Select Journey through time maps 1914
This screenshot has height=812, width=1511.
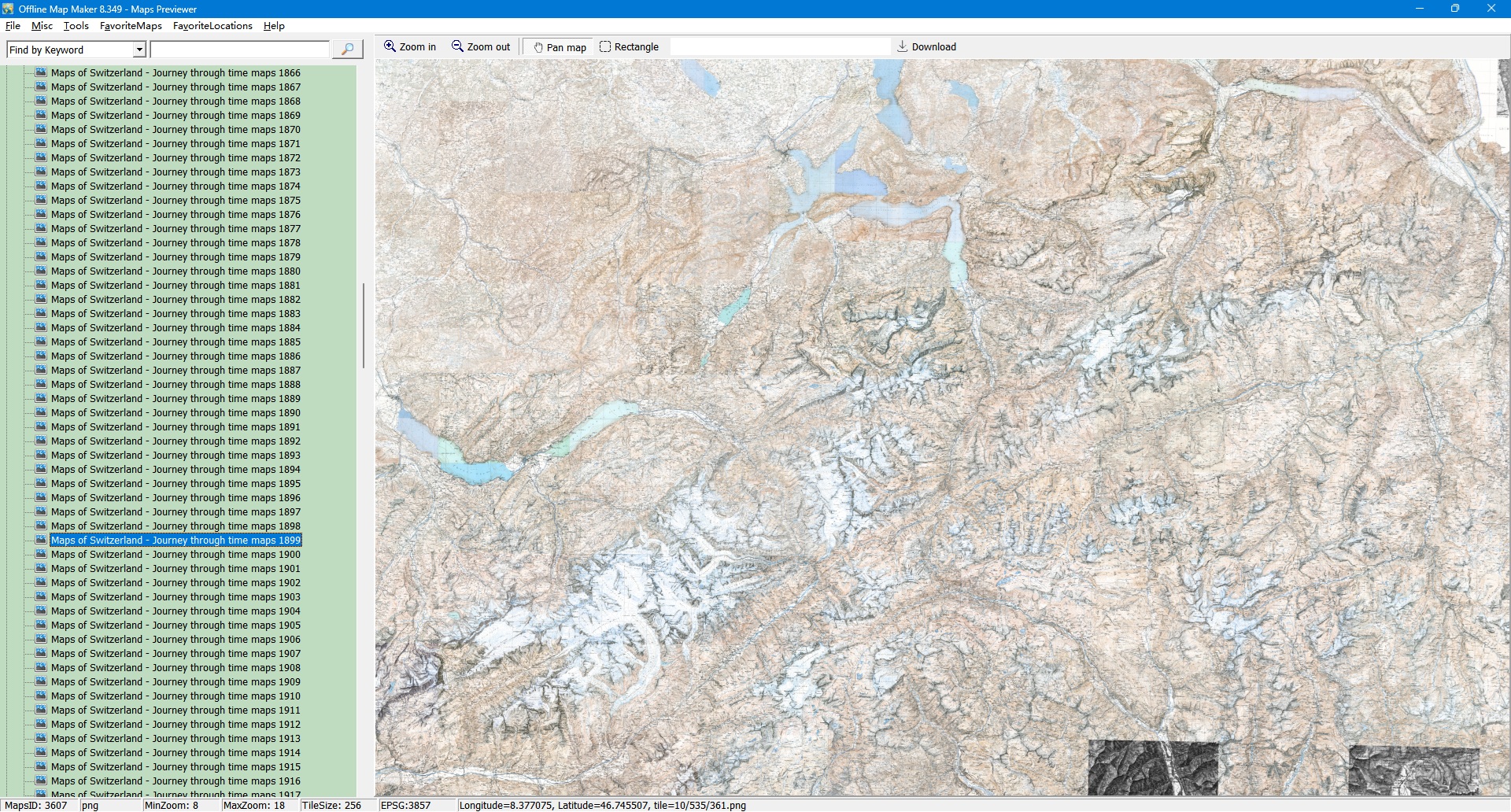click(175, 753)
